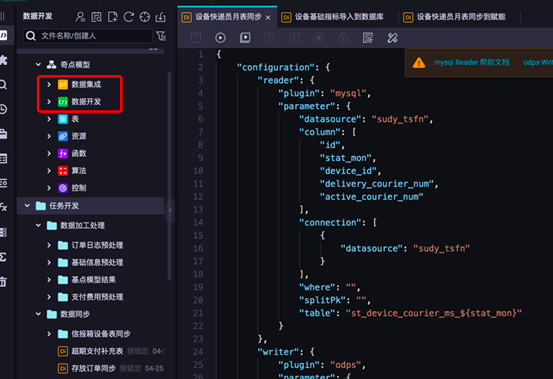
Task: Click the new file icon in panel header
Action: coord(113,17)
